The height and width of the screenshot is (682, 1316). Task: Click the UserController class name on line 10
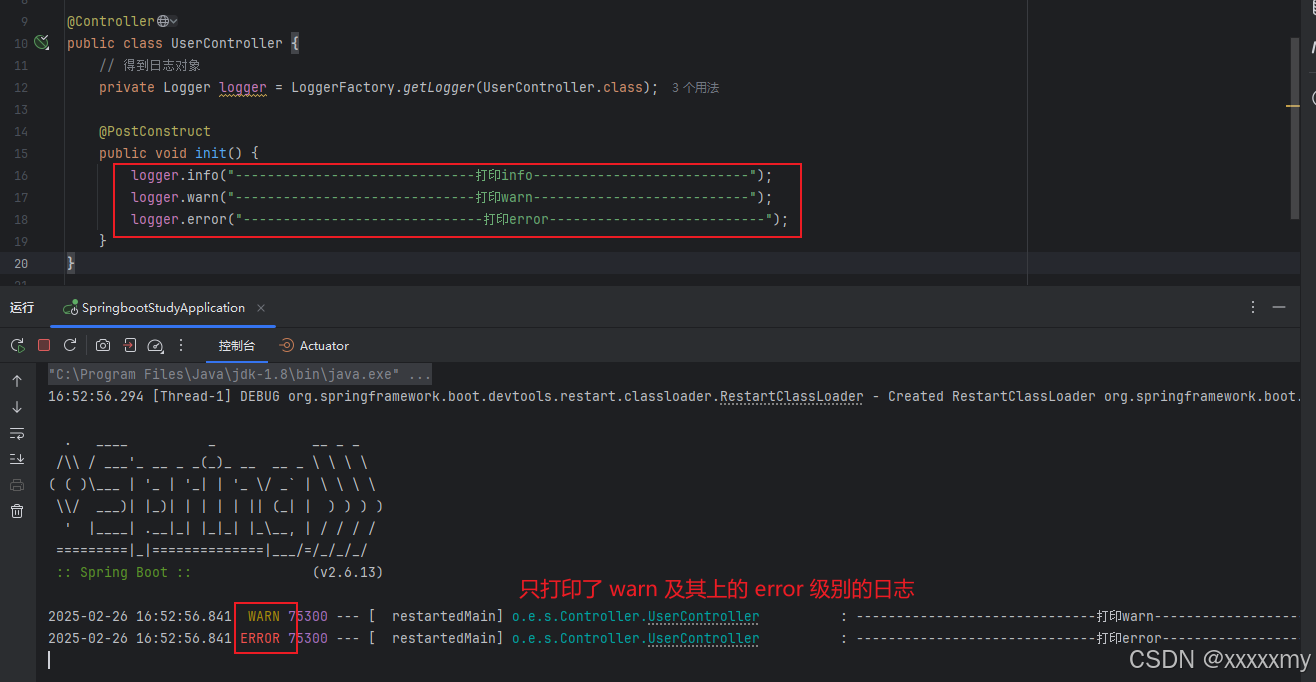[x=227, y=43]
